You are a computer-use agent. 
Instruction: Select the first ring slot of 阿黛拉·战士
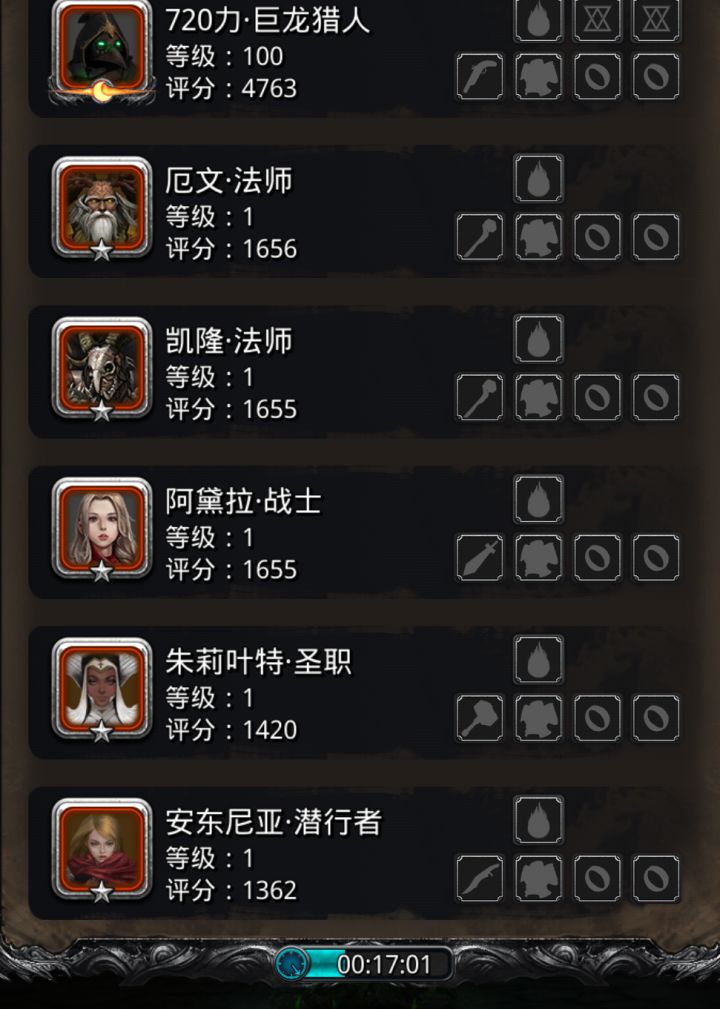click(x=597, y=558)
